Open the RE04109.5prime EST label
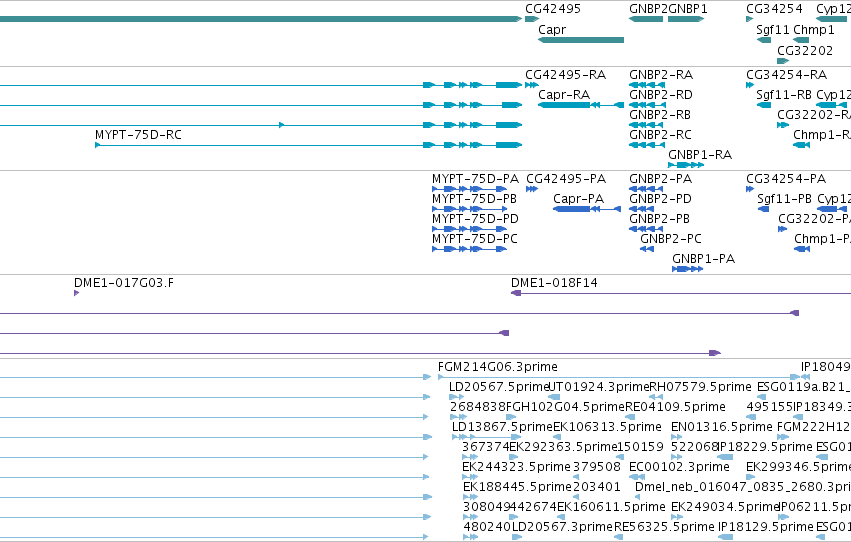Viewport: 851px width, 542px height. [675, 407]
